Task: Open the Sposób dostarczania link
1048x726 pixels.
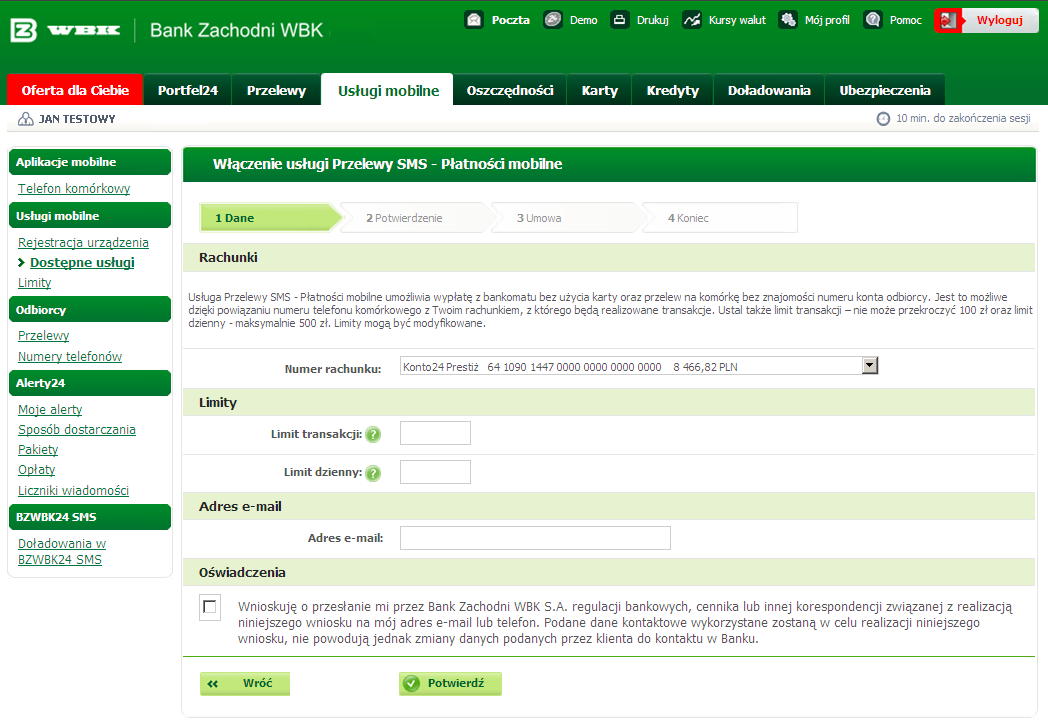Action: (x=76, y=429)
